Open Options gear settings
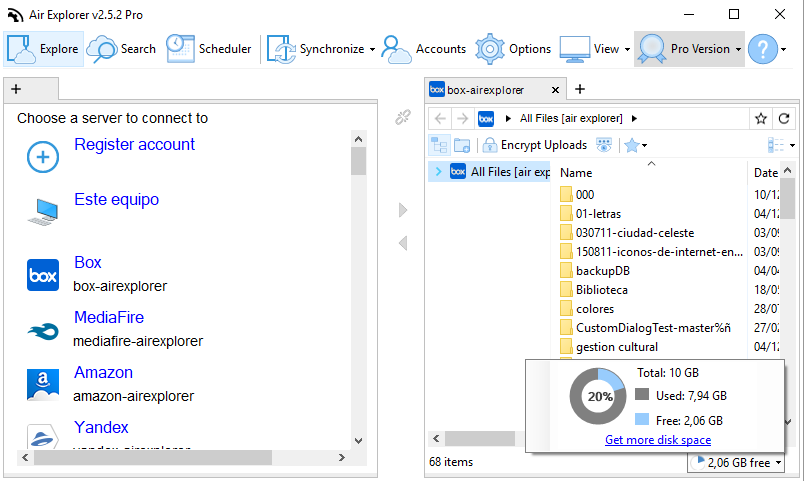804x481 pixels. point(513,49)
